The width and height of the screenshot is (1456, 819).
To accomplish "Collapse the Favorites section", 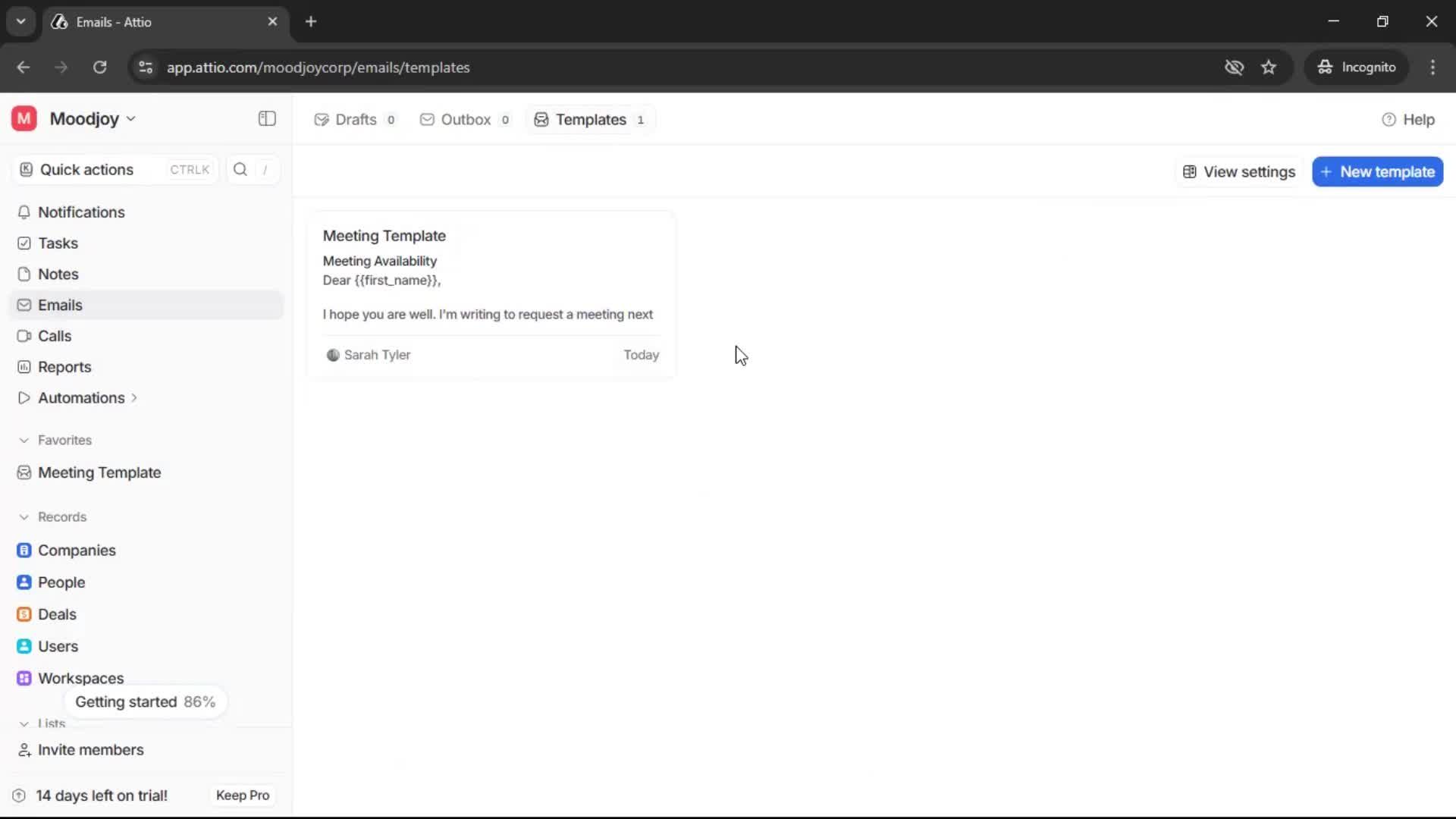I will click(x=25, y=440).
